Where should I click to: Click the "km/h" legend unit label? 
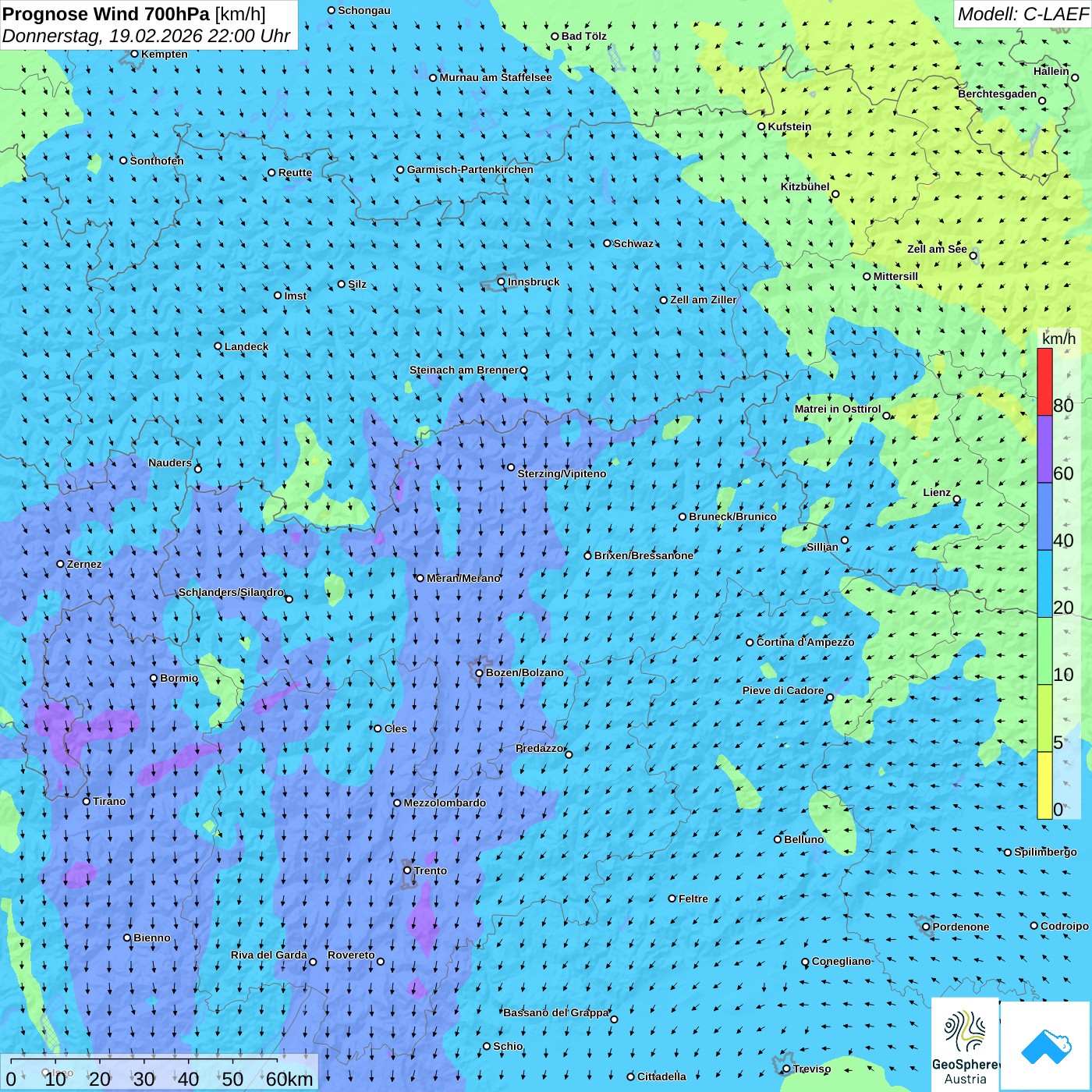pos(1058,339)
